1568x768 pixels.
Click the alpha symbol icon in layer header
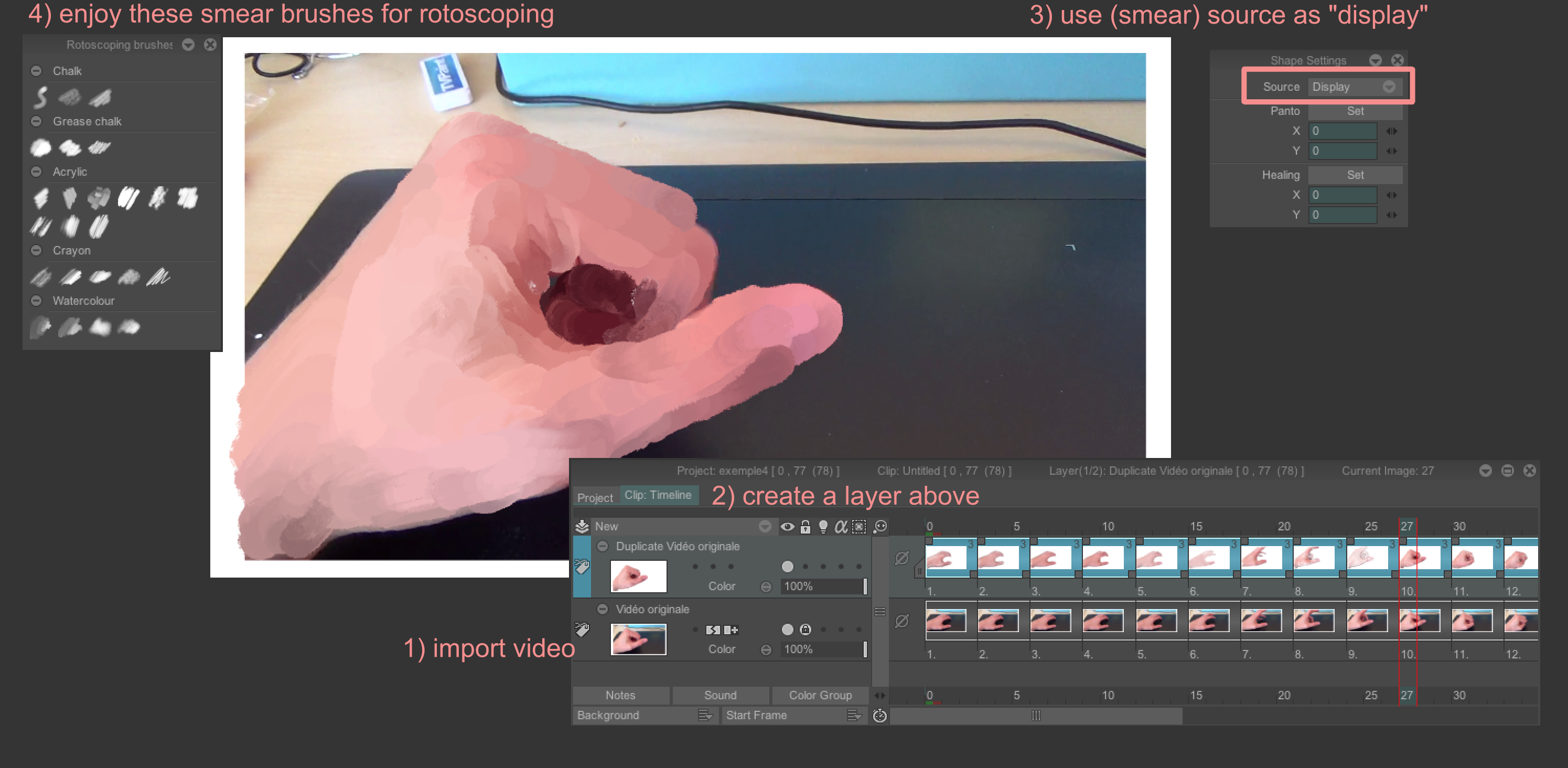[841, 527]
